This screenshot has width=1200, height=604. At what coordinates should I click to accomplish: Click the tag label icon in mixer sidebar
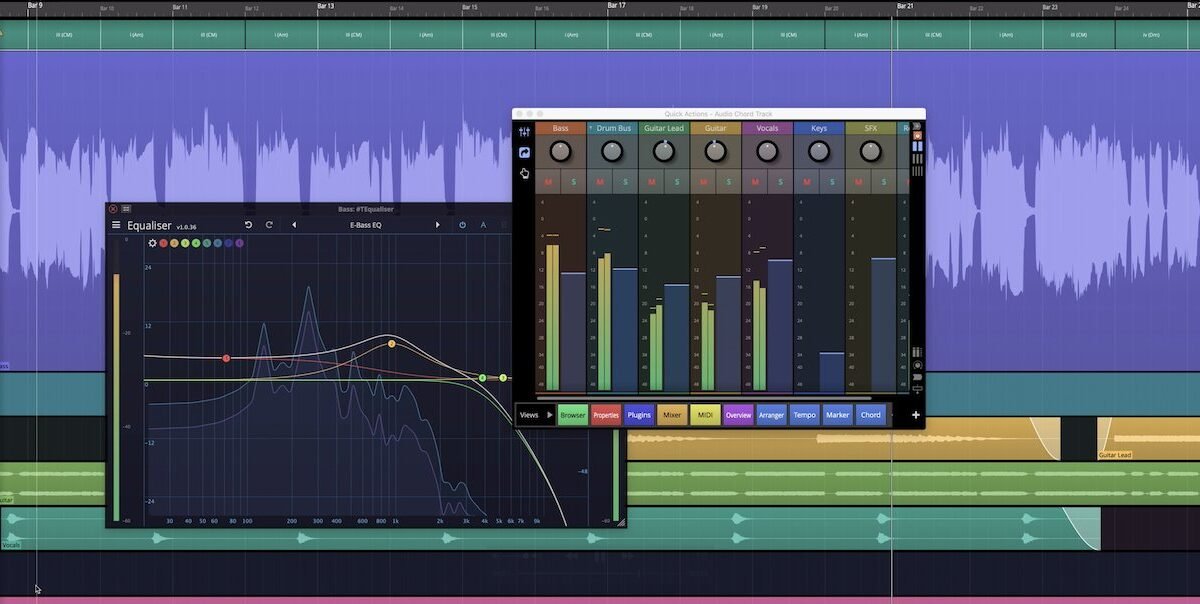(x=917, y=377)
